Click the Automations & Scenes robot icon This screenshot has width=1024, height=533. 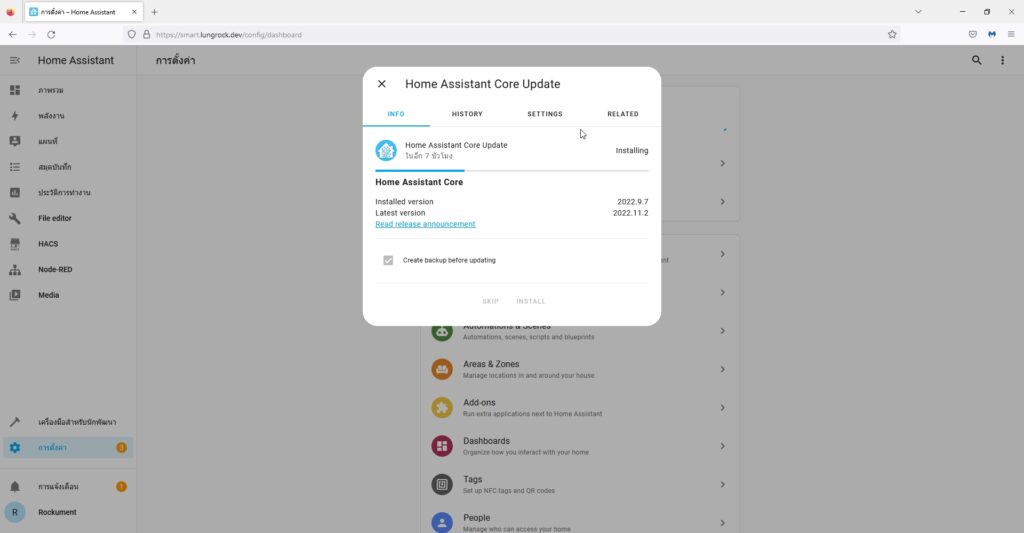(442, 331)
